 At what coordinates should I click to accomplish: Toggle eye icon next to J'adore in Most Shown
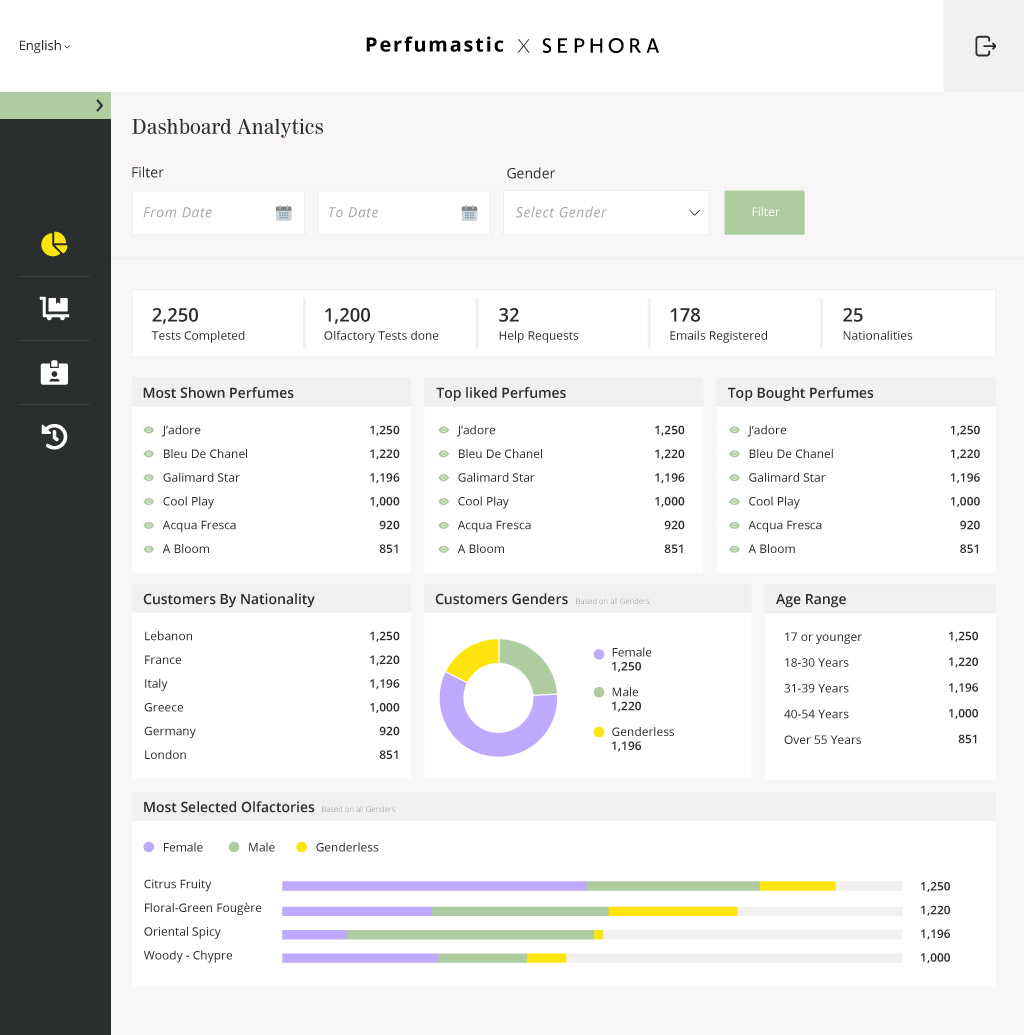tap(148, 430)
